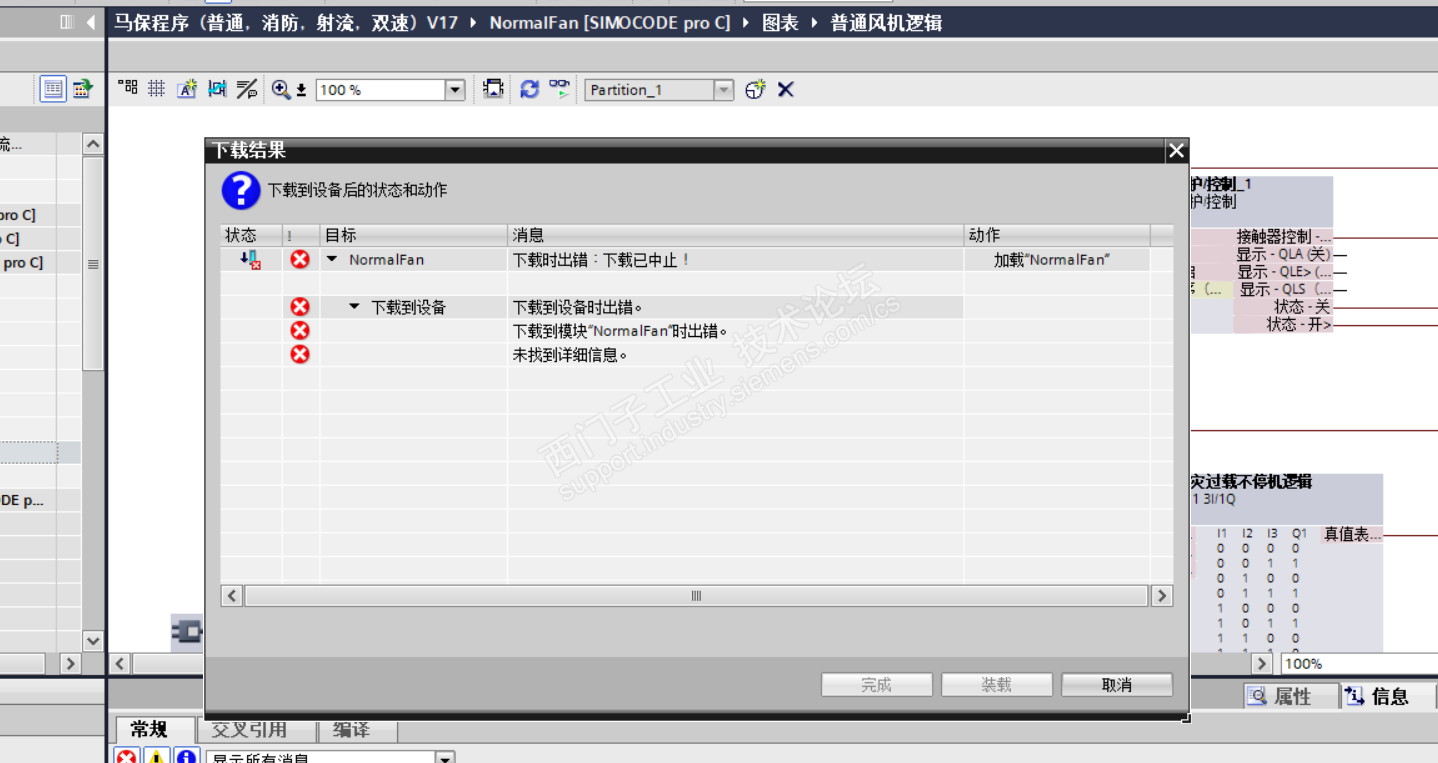Open the Partition_1 dropdown
The width and height of the screenshot is (1438, 763).
click(723, 90)
